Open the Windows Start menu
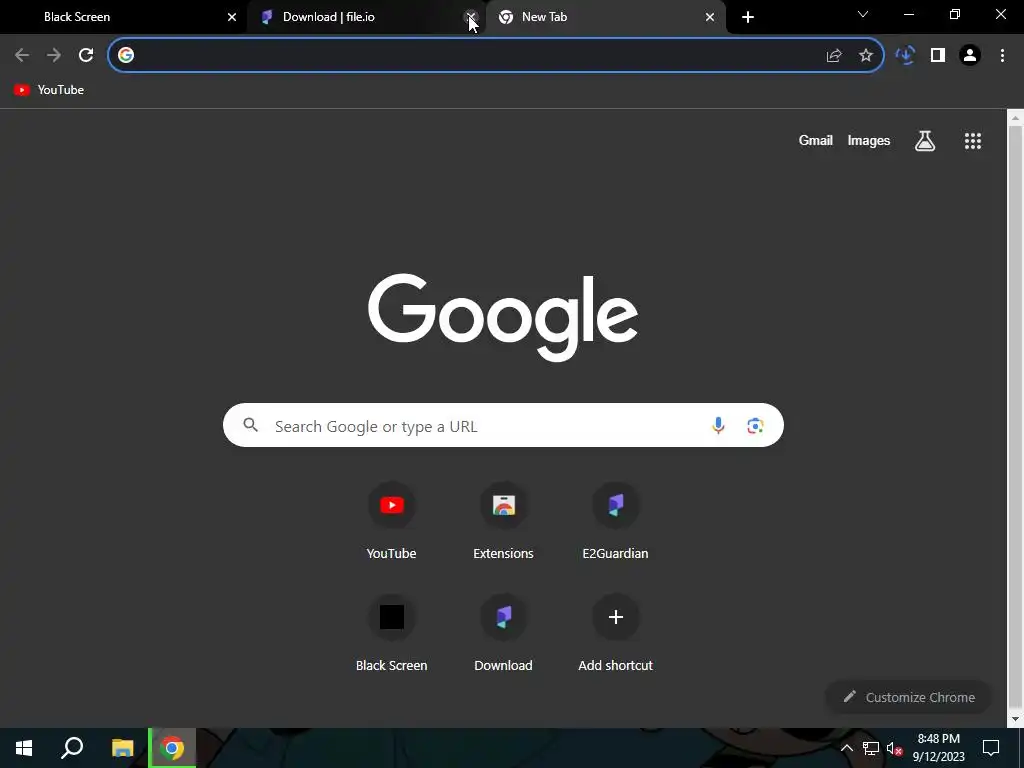1024x768 pixels. pyautogui.click(x=24, y=748)
